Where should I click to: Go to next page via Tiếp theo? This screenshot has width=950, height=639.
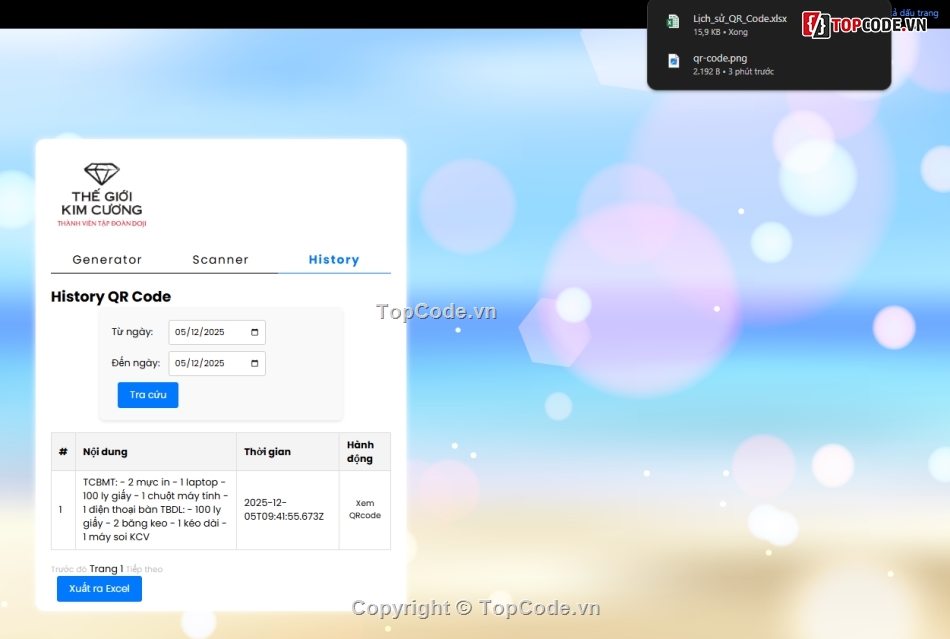click(144, 570)
